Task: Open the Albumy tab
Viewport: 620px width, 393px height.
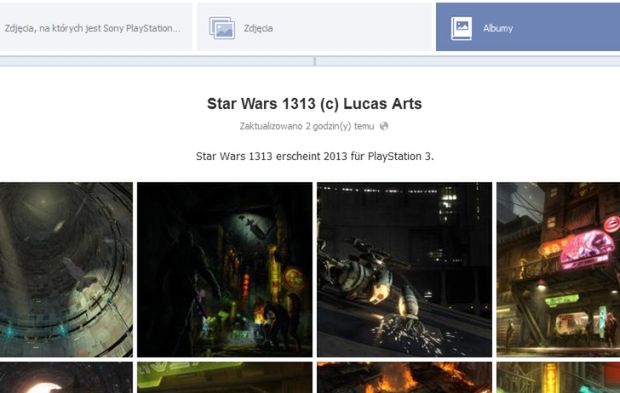Action: point(528,27)
